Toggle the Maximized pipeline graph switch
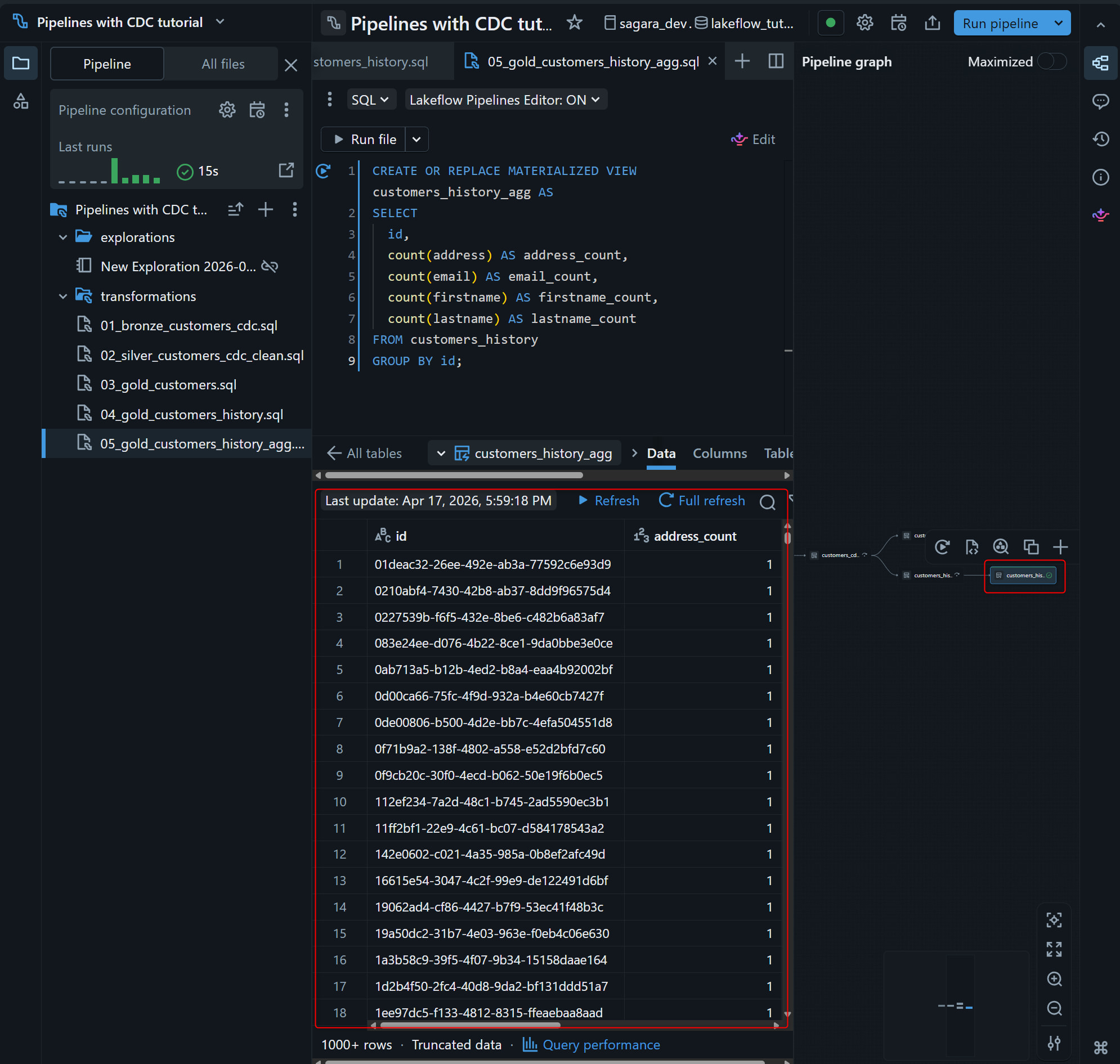The height and width of the screenshot is (1064, 1120). (1051, 61)
